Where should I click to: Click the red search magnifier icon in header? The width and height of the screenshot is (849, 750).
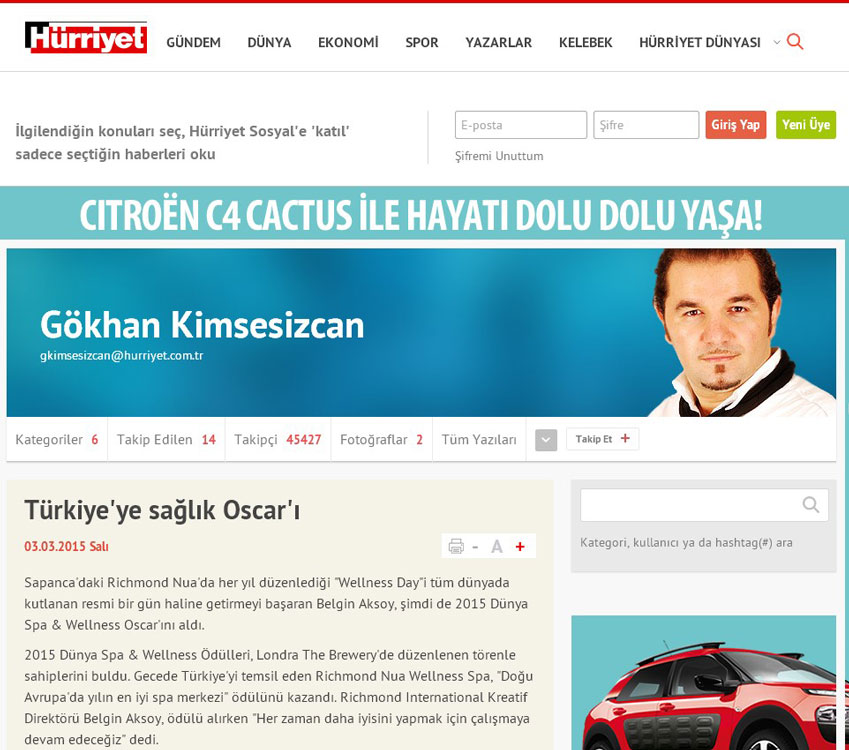(x=794, y=42)
